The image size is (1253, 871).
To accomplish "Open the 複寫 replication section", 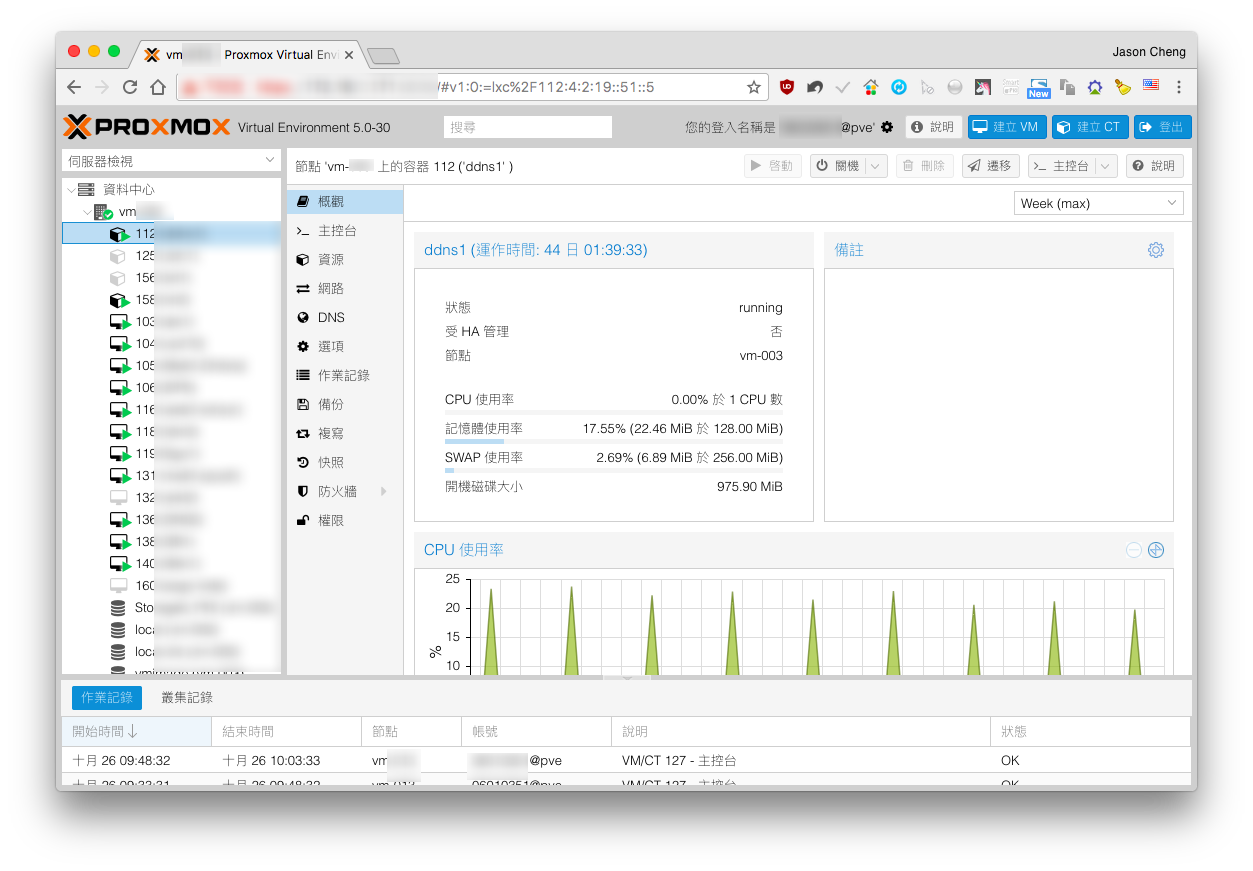I will [345, 433].
